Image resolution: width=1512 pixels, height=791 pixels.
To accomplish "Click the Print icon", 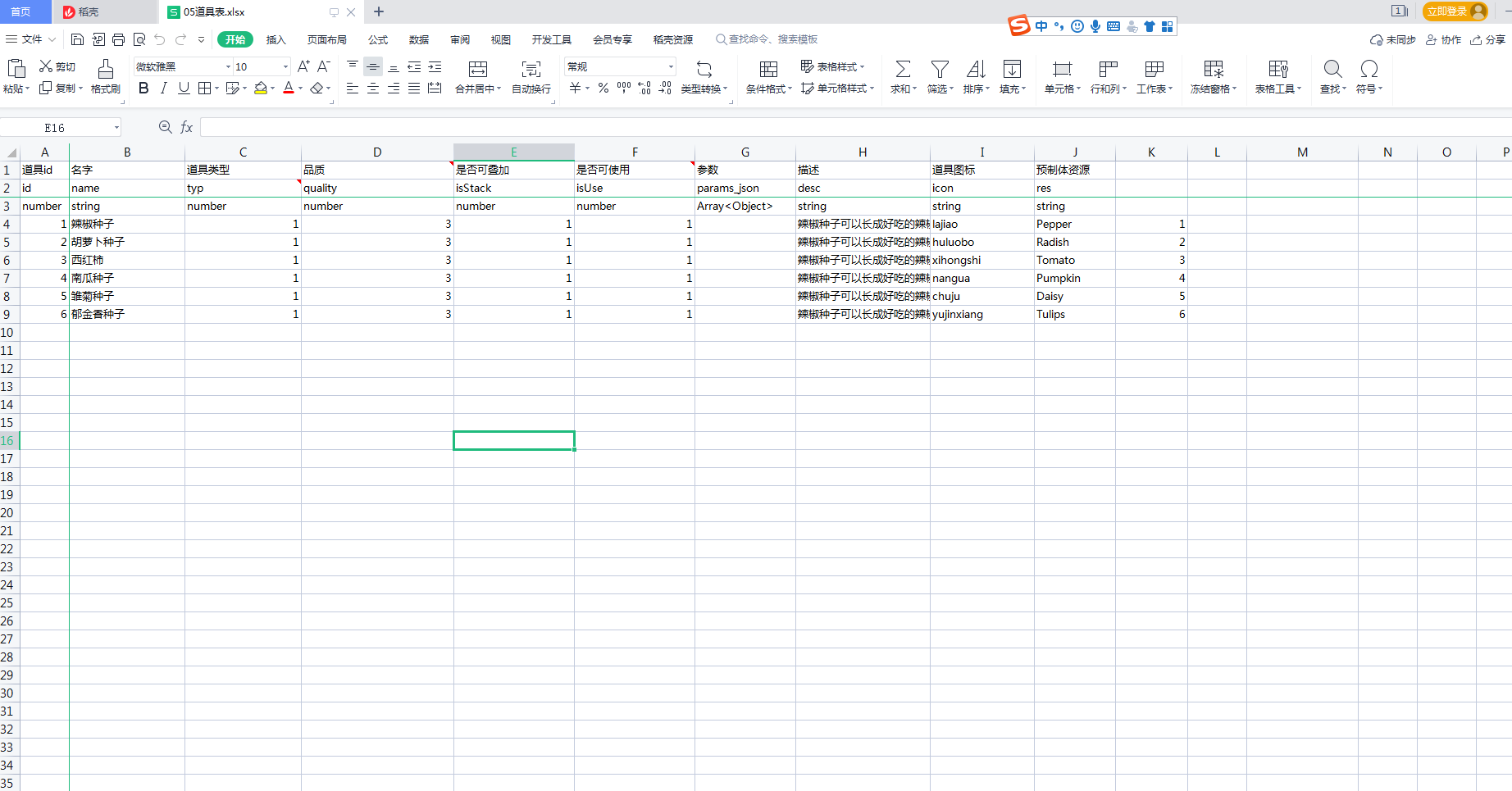I will 118,39.
